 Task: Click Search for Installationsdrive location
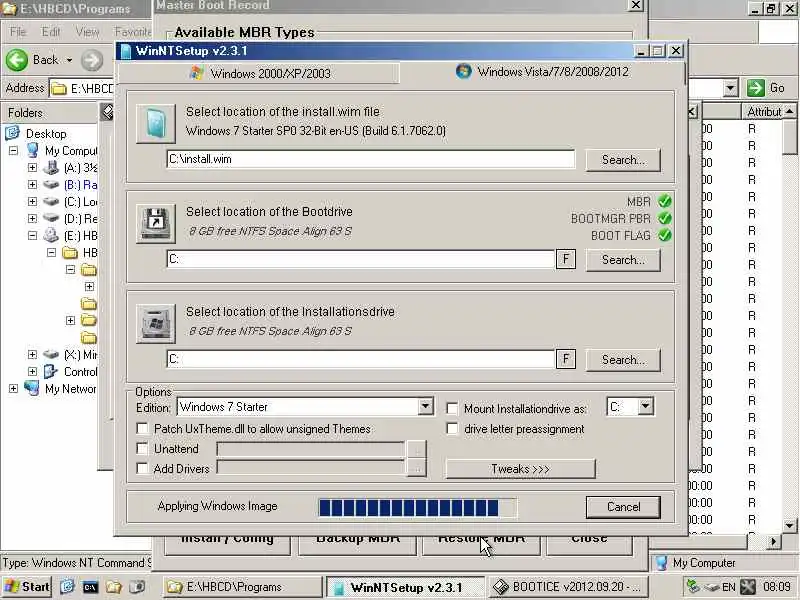pyautogui.click(x=623, y=360)
